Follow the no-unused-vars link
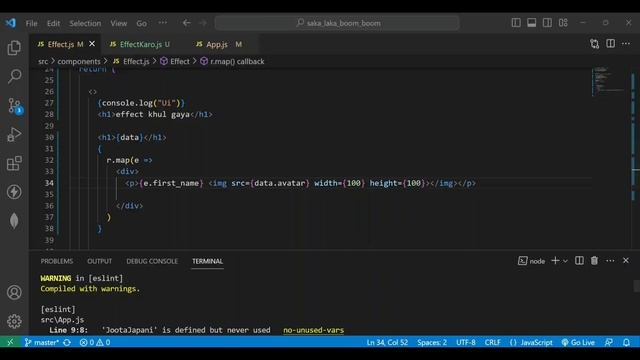 tap(313, 330)
